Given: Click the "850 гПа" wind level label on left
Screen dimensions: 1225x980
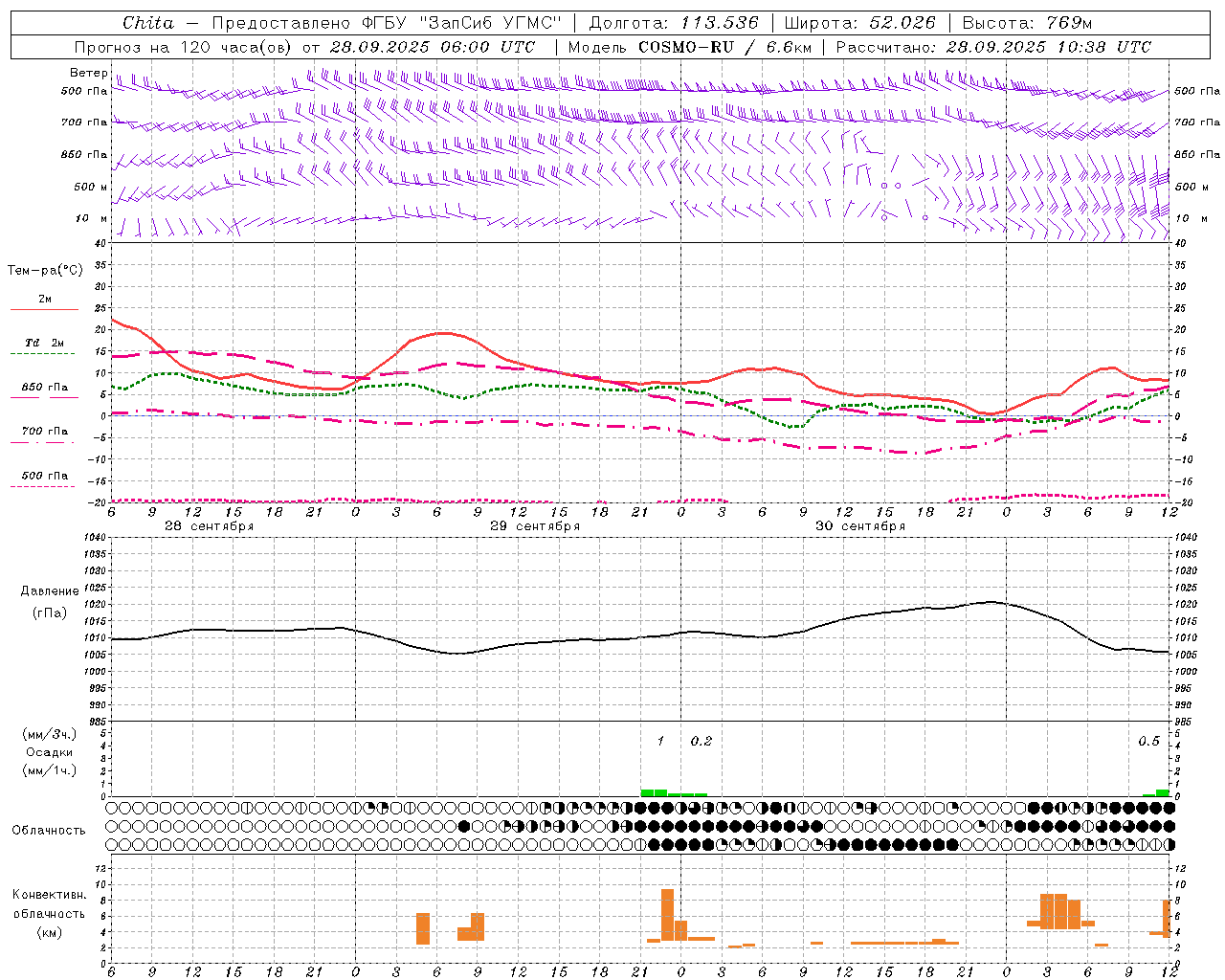Looking at the screenshot, I should pos(84,154).
